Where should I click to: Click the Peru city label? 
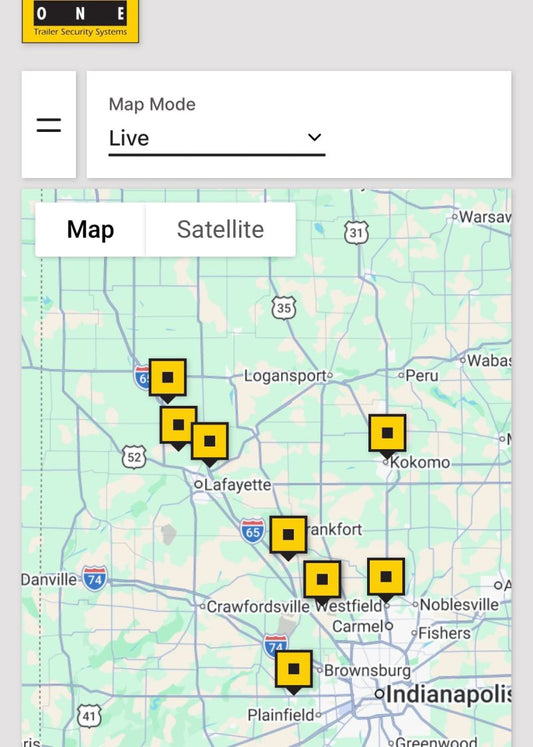pyautogui.click(x=422, y=375)
